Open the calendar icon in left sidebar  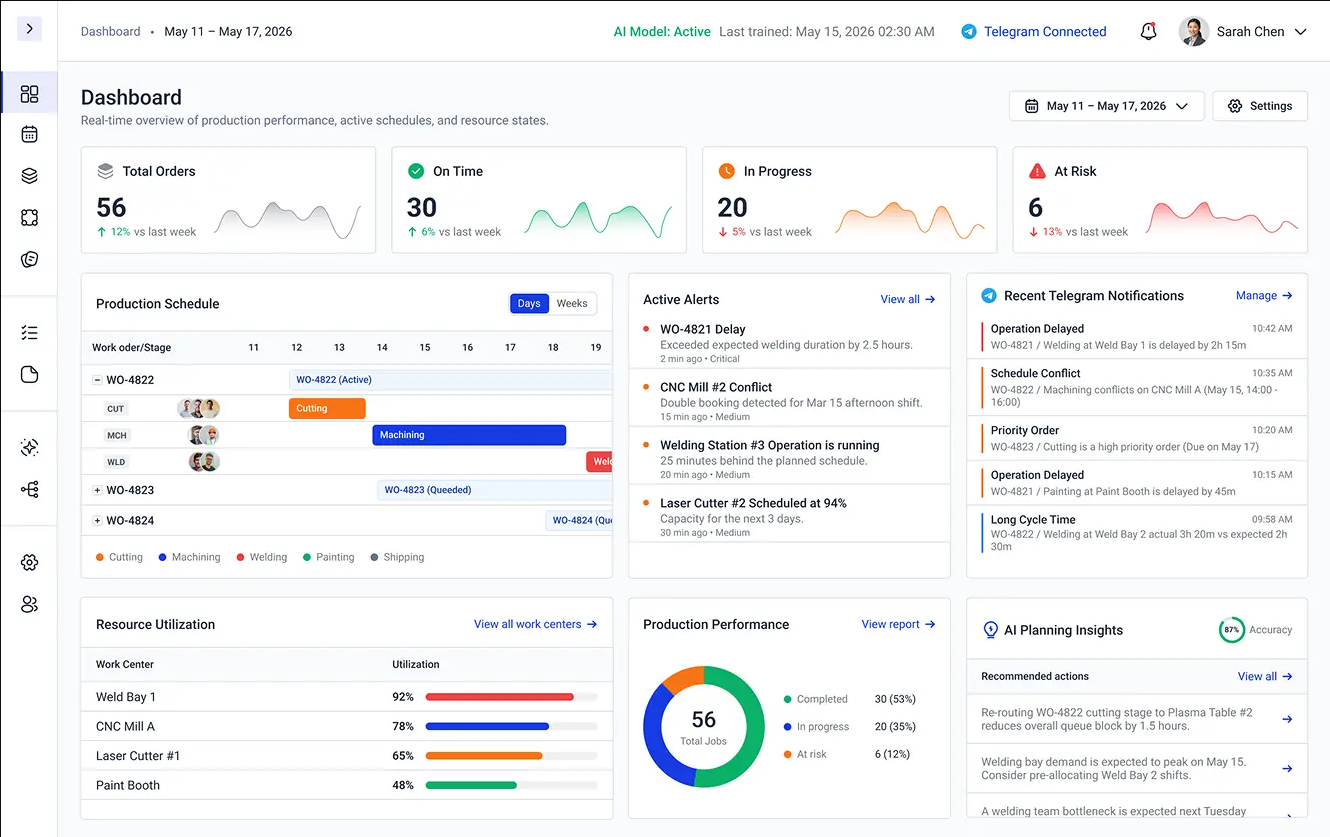pos(29,134)
